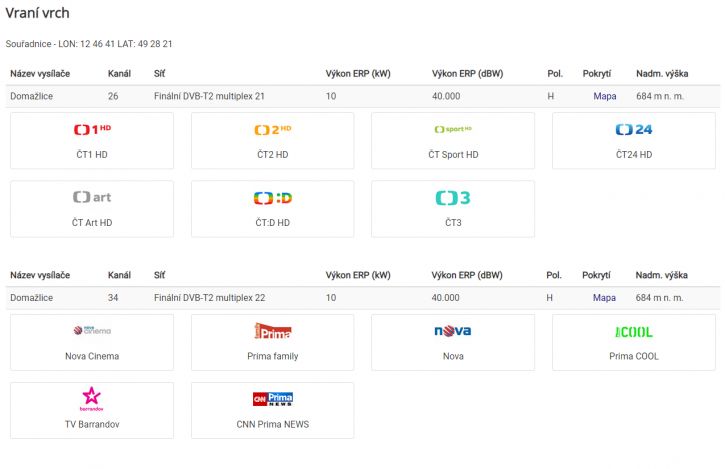Select the Prima family logo
The height and width of the screenshot is (469, 725).
coord(272,331)
